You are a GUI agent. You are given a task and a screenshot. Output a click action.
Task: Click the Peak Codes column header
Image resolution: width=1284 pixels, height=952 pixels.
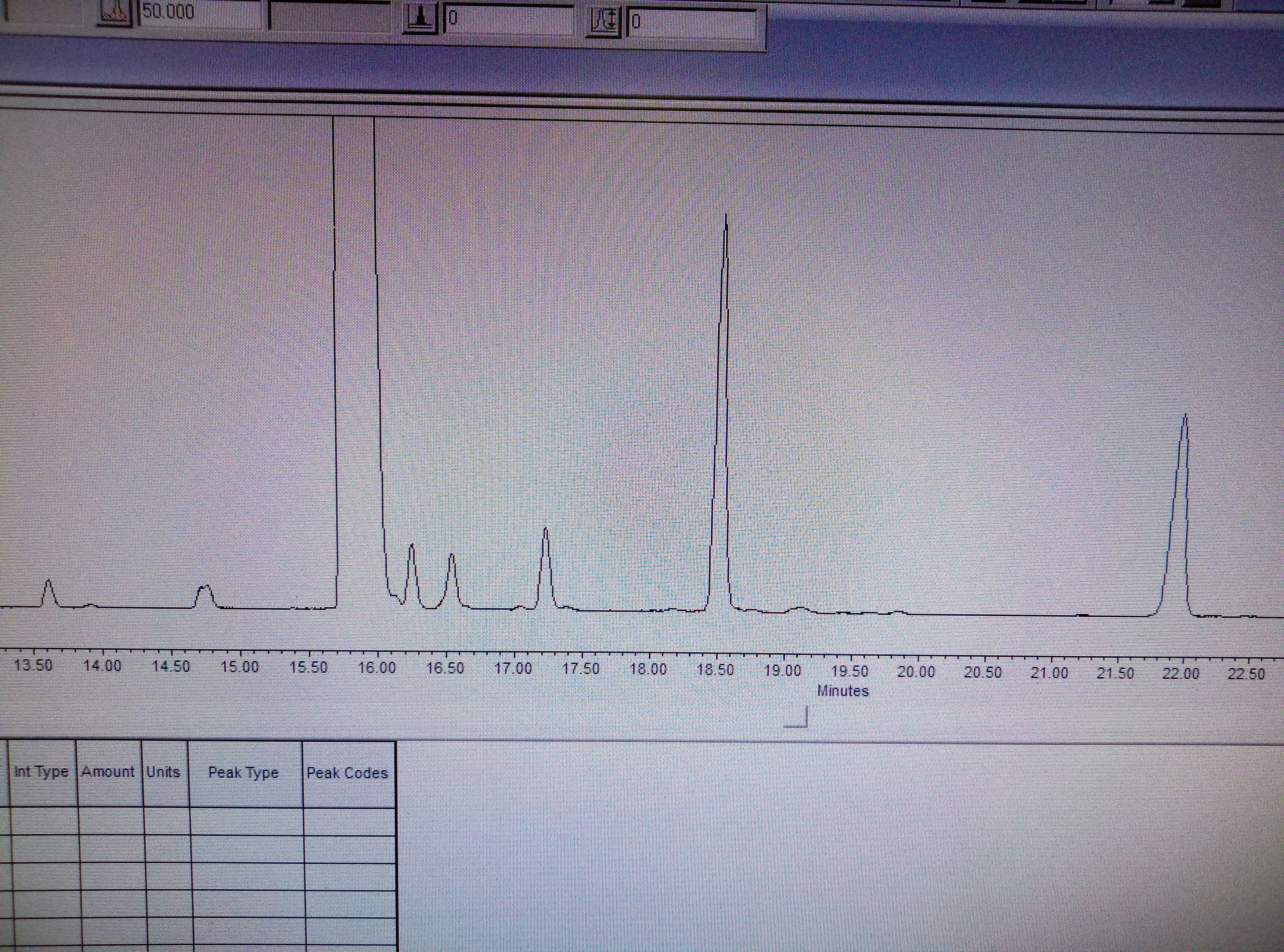348,774
